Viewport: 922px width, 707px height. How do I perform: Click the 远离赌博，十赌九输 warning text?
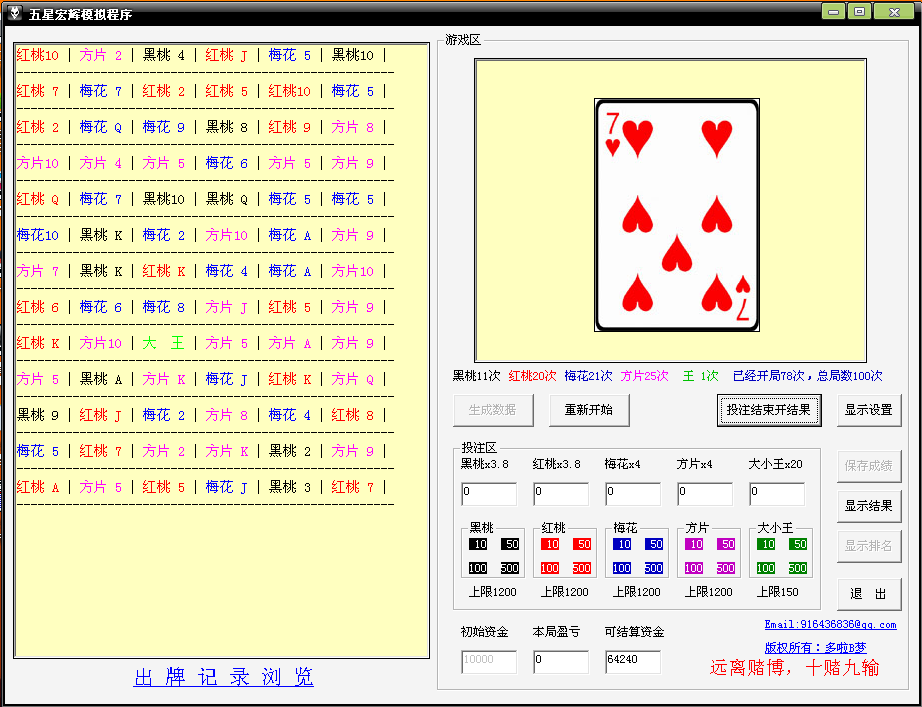[x=794, y=667]
